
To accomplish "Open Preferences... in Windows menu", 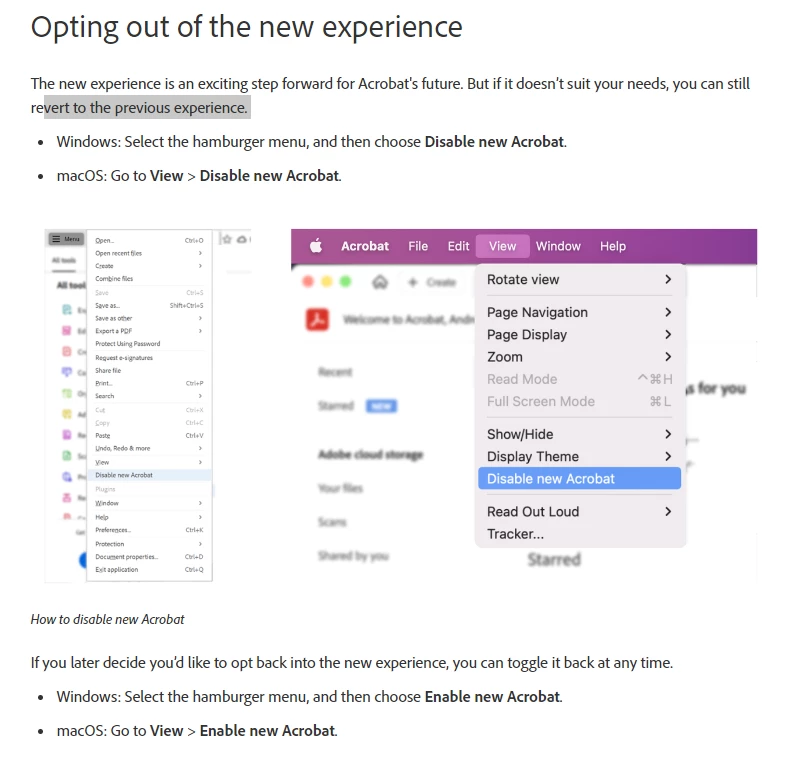I will [149, 530].
